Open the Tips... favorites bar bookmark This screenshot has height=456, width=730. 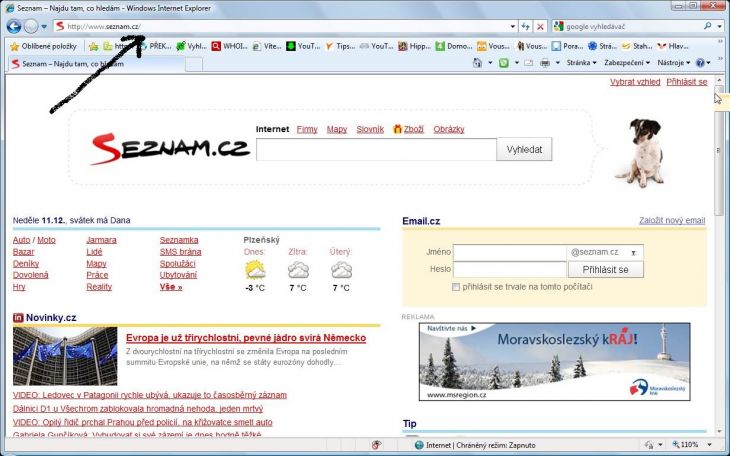tap(340, 46)
